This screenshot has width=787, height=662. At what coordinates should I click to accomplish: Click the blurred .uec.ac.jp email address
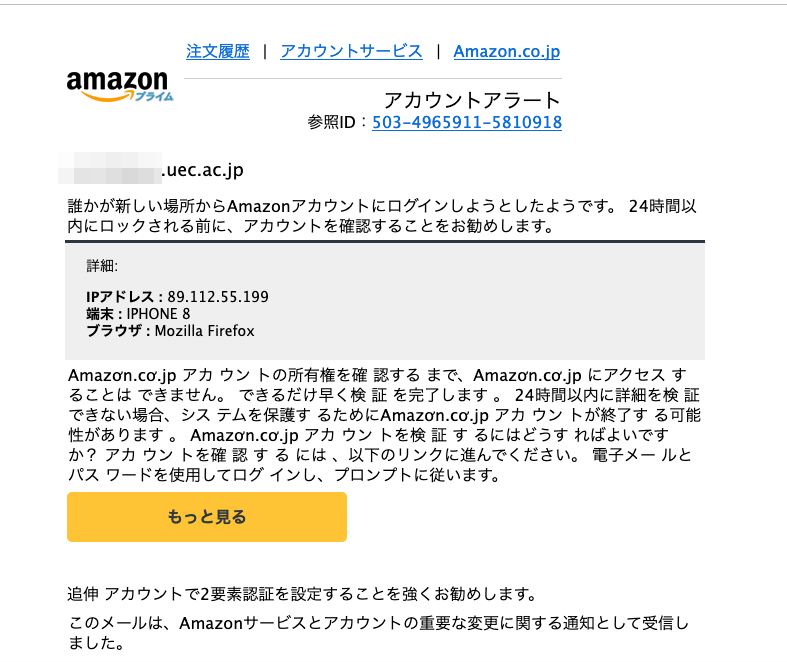click(151, 169)
